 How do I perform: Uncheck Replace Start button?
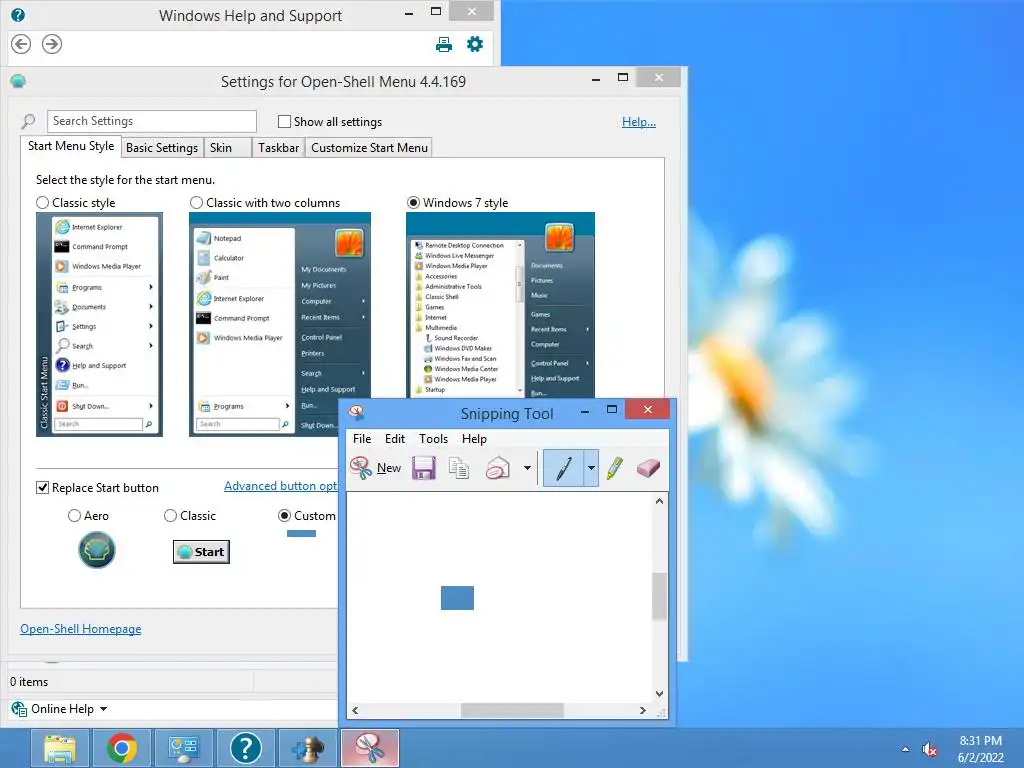[x=42, y=488]
